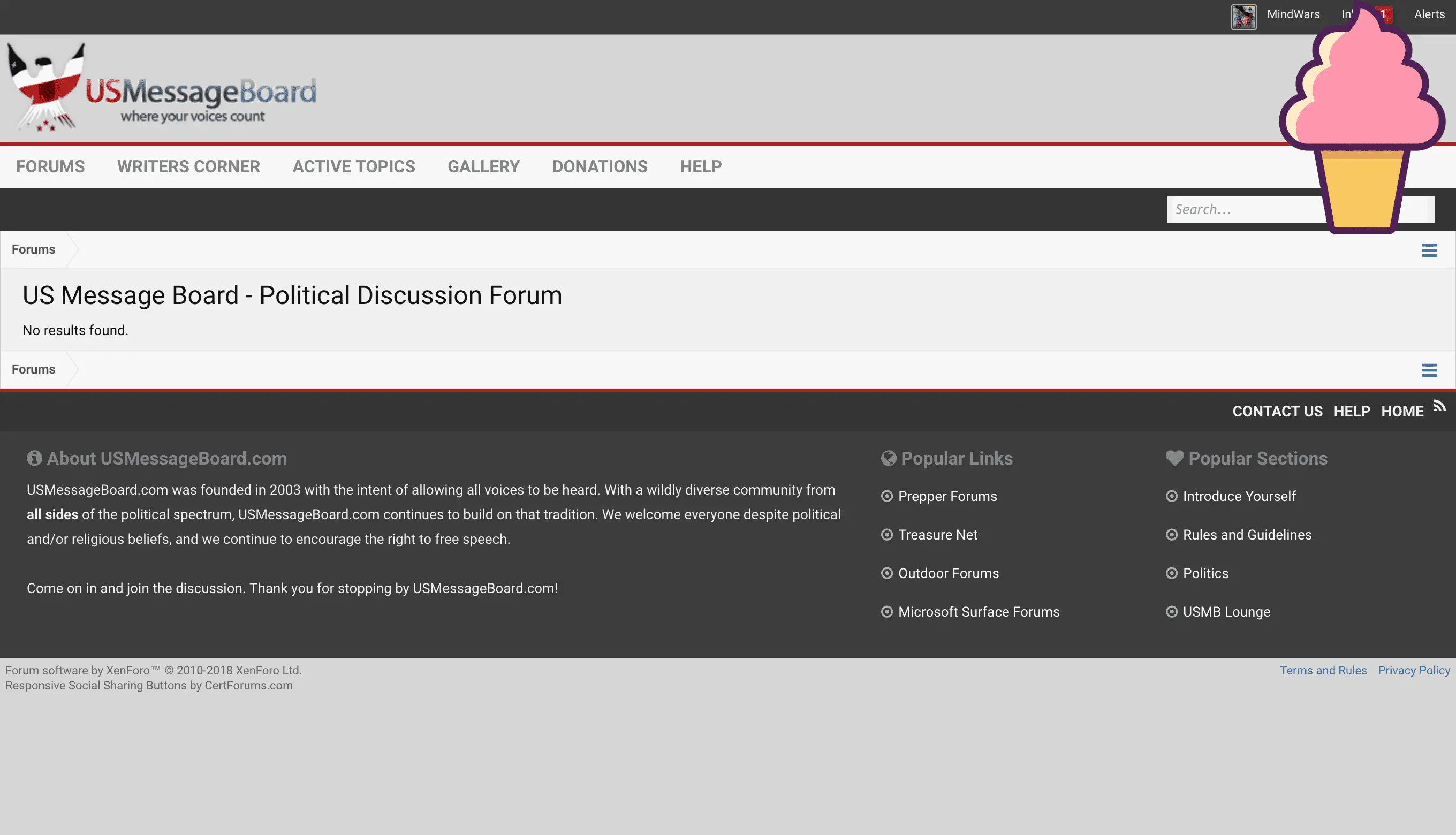Screen dimensions: 1456x835
Task: Select the Donations navigation tab
Action: [599, 166]
